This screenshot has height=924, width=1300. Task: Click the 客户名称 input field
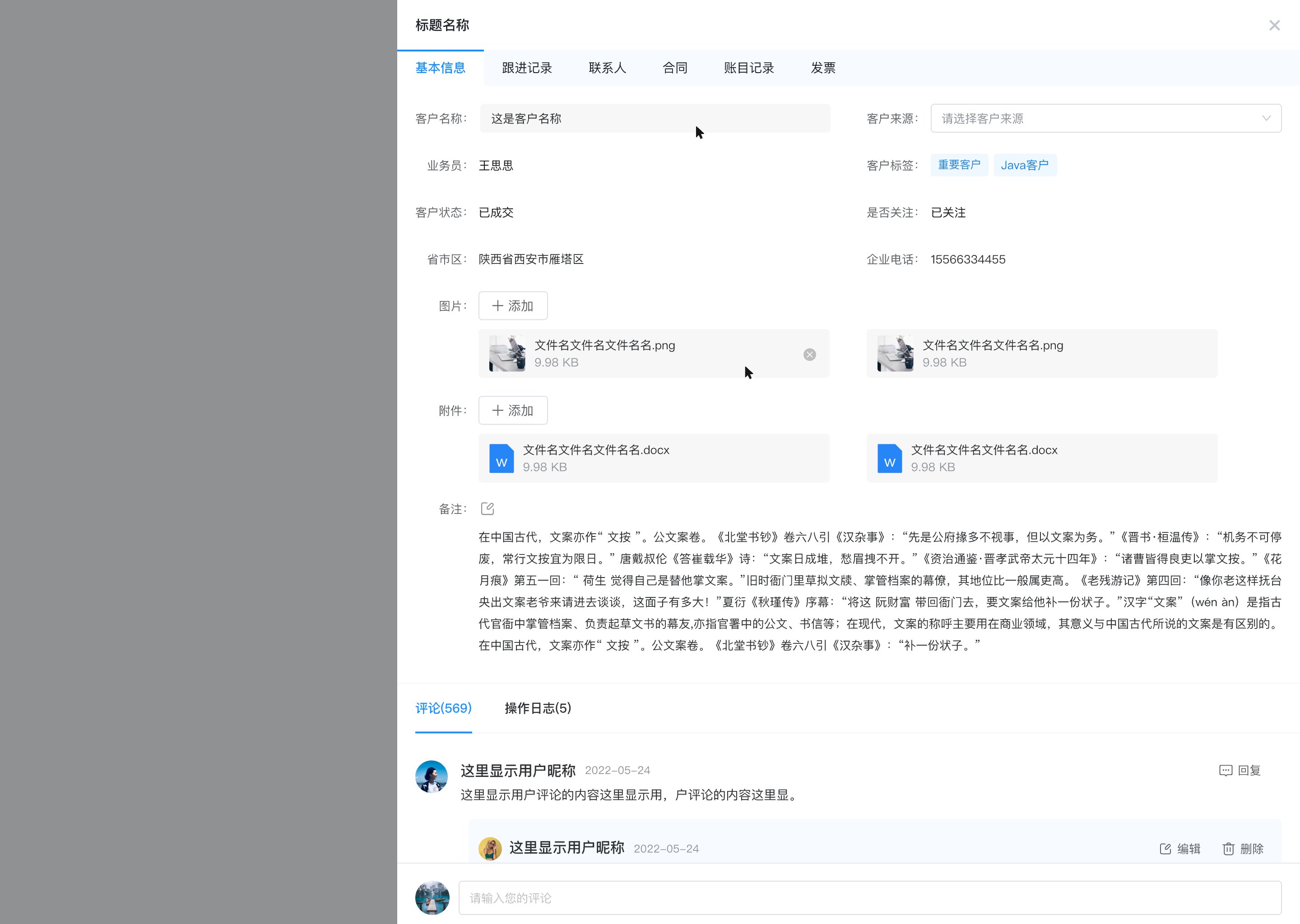point(655,118)
